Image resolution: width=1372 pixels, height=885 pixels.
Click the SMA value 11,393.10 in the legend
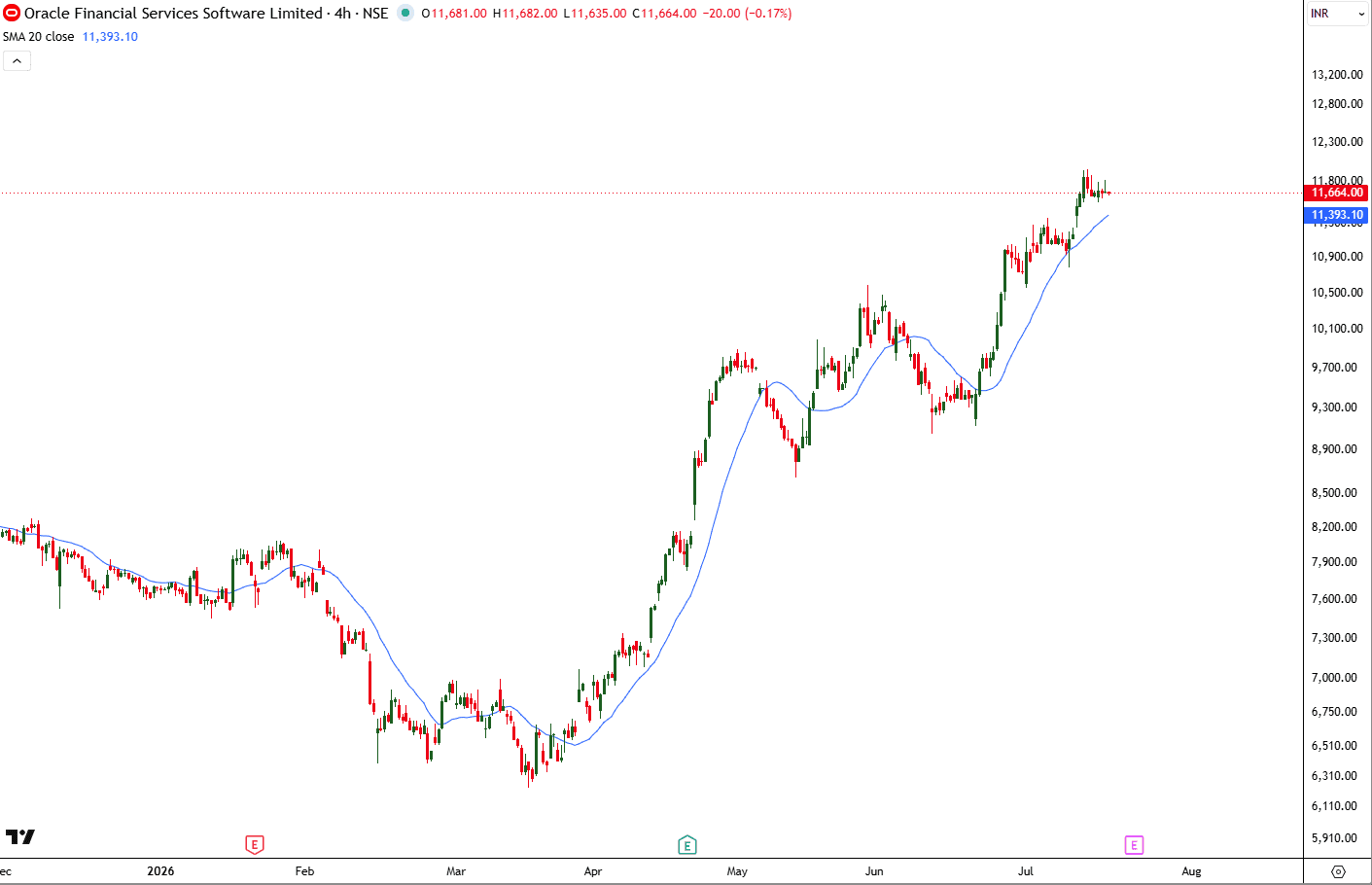[110, 37]
